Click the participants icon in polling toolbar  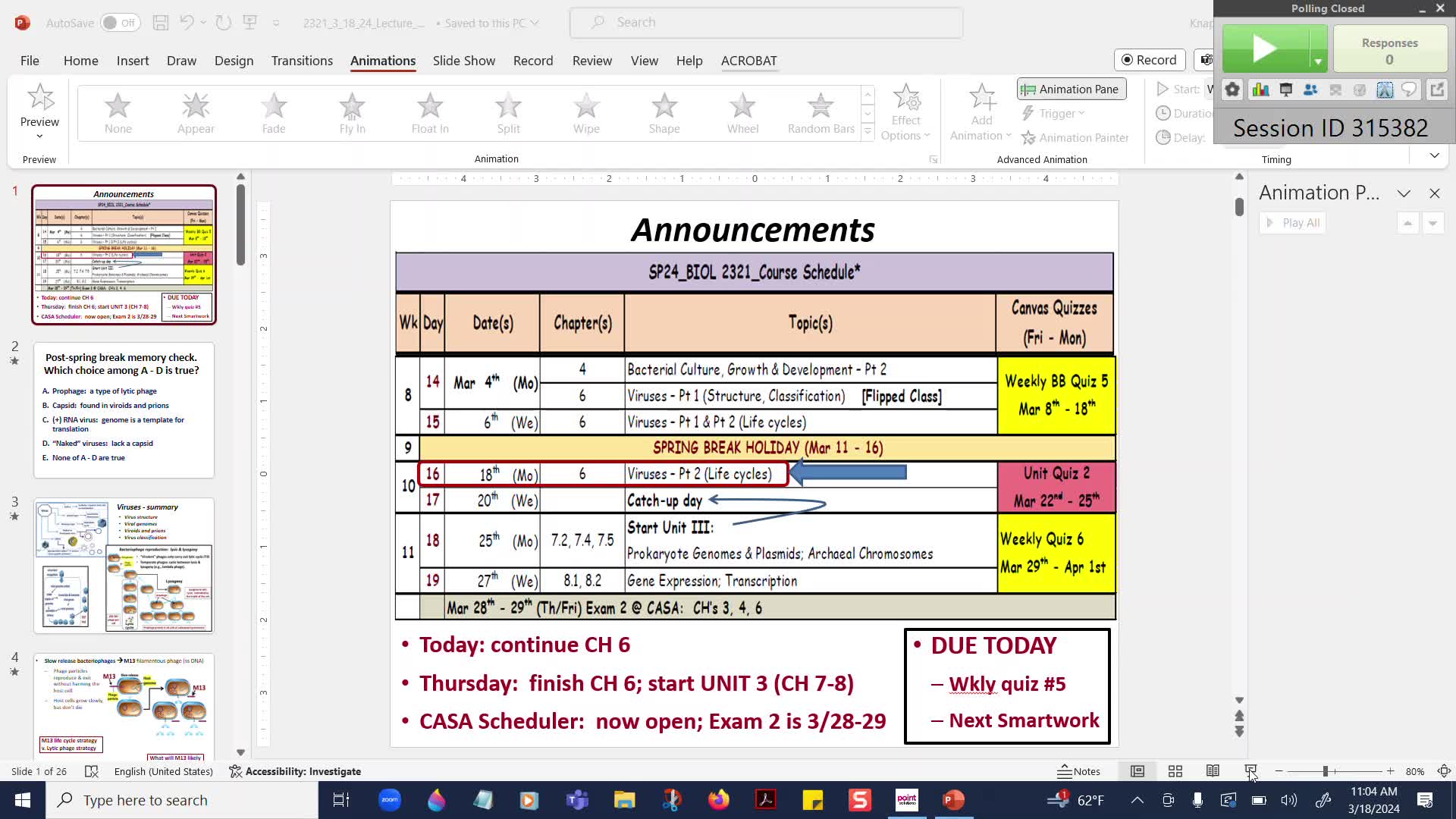[x=1310, y=90]
